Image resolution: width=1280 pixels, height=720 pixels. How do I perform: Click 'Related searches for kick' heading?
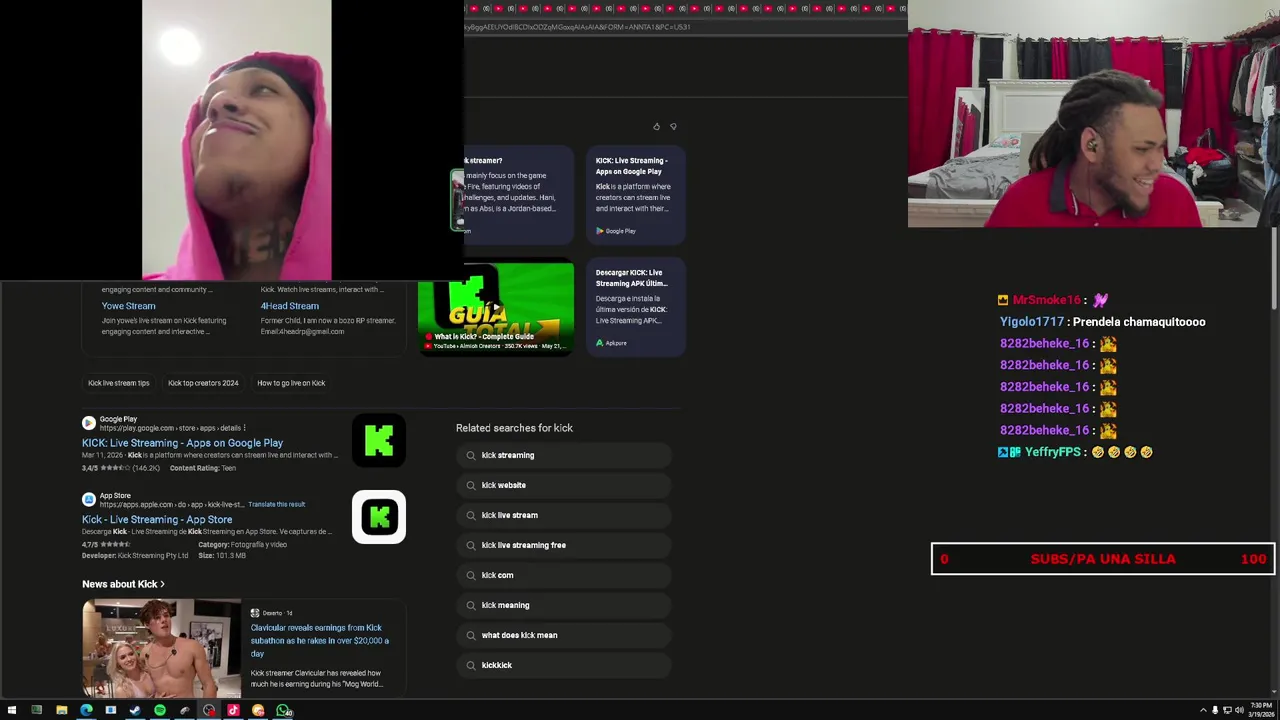(514, 428)
